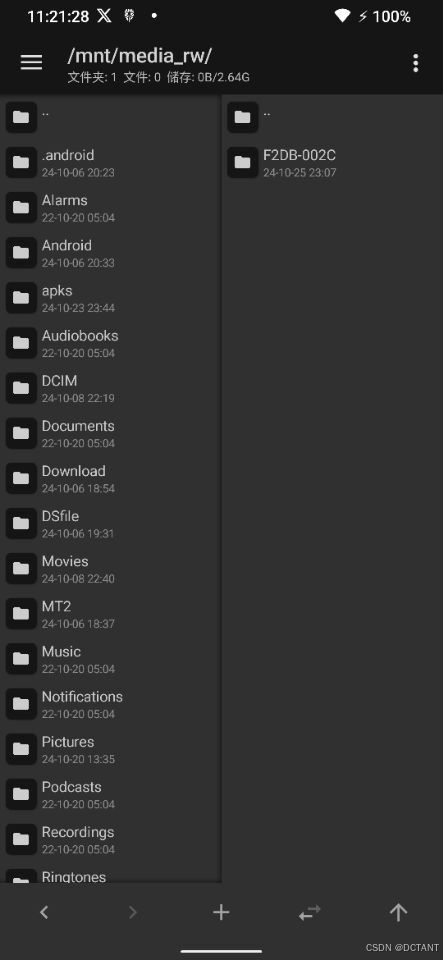443x960 pixels.
Task: Open the .android folder
Action: coord(110,162)
